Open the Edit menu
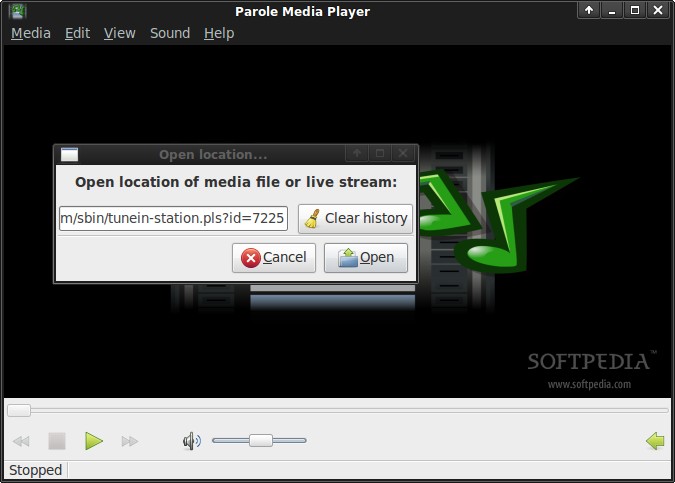The image size is (675, 483). [77, 33]
